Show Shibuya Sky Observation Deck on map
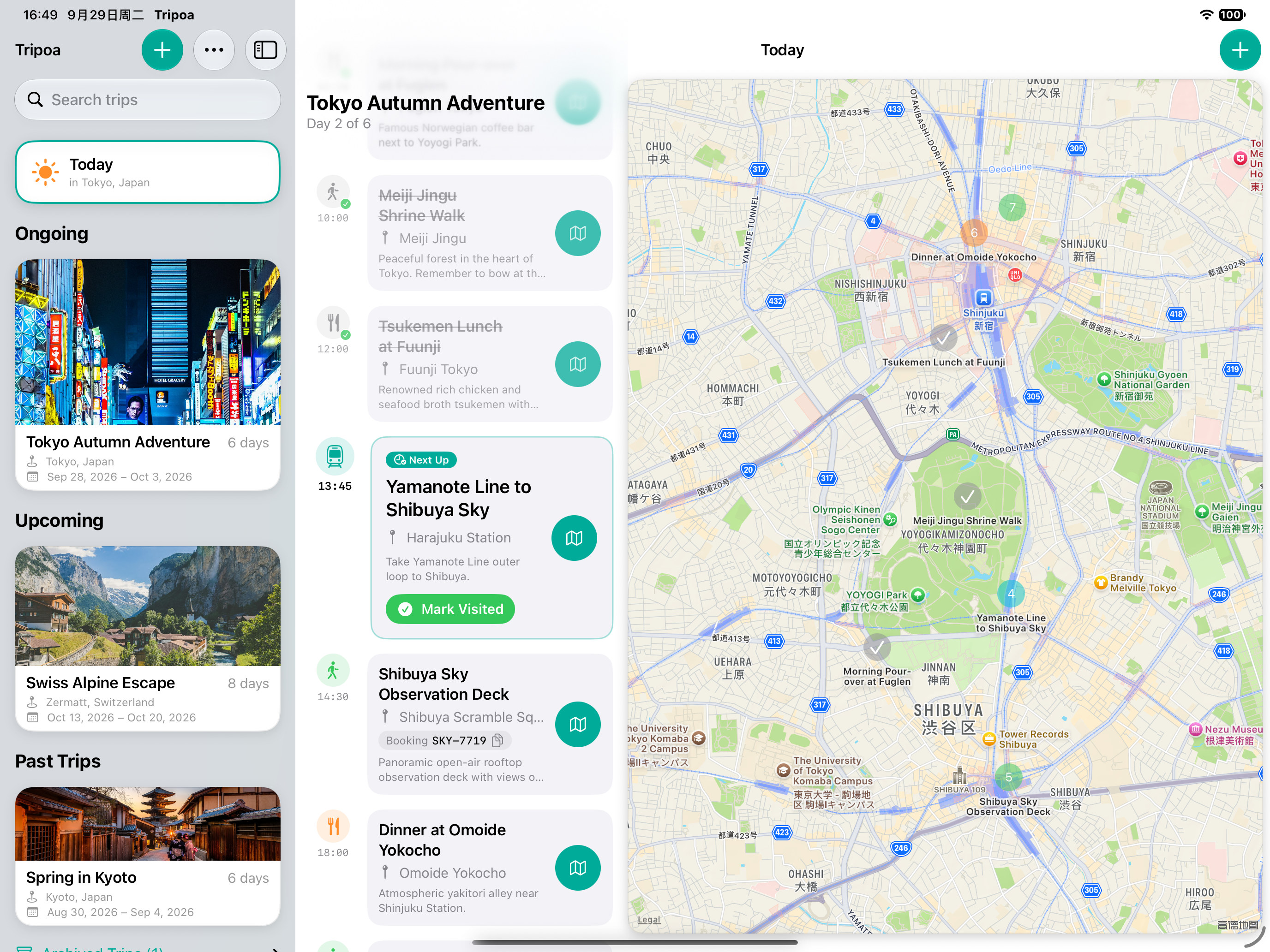Screen dimensions: 1270x952 [578, 724]
